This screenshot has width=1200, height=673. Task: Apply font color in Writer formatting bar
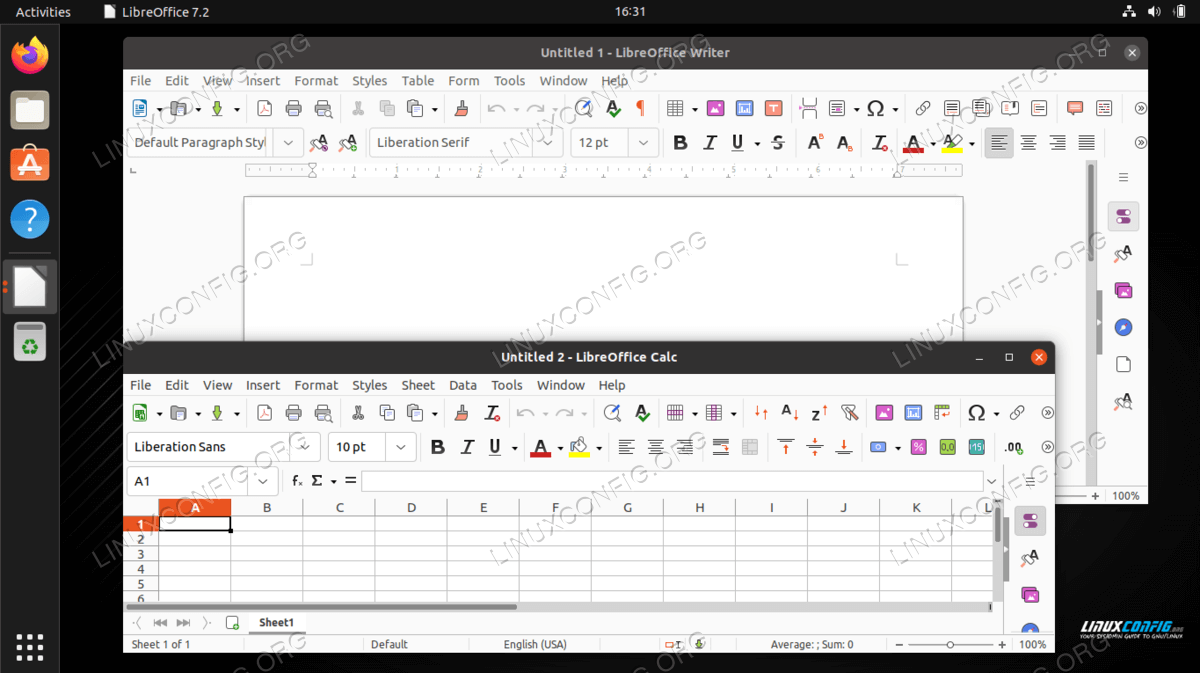coord(912,143)
